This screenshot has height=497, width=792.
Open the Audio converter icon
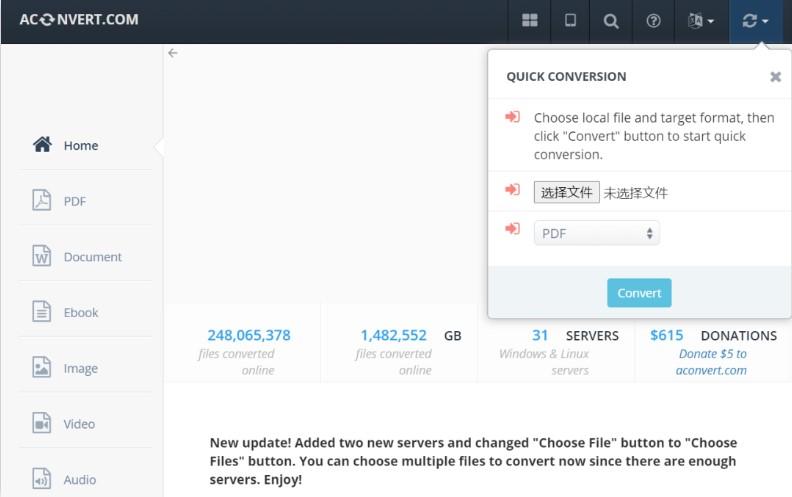[x=41, y=478]
